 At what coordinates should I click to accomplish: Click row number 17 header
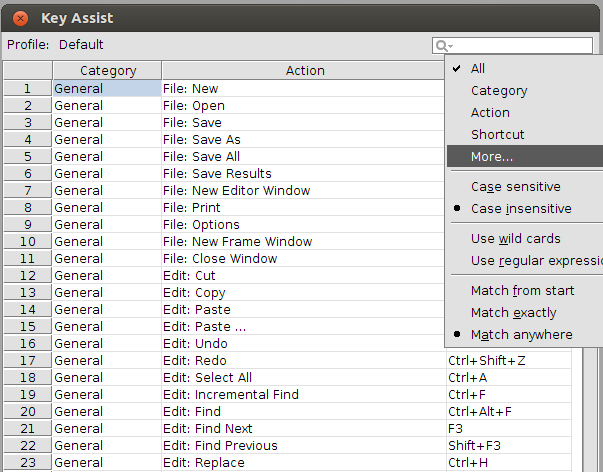(x=27, y=361)
